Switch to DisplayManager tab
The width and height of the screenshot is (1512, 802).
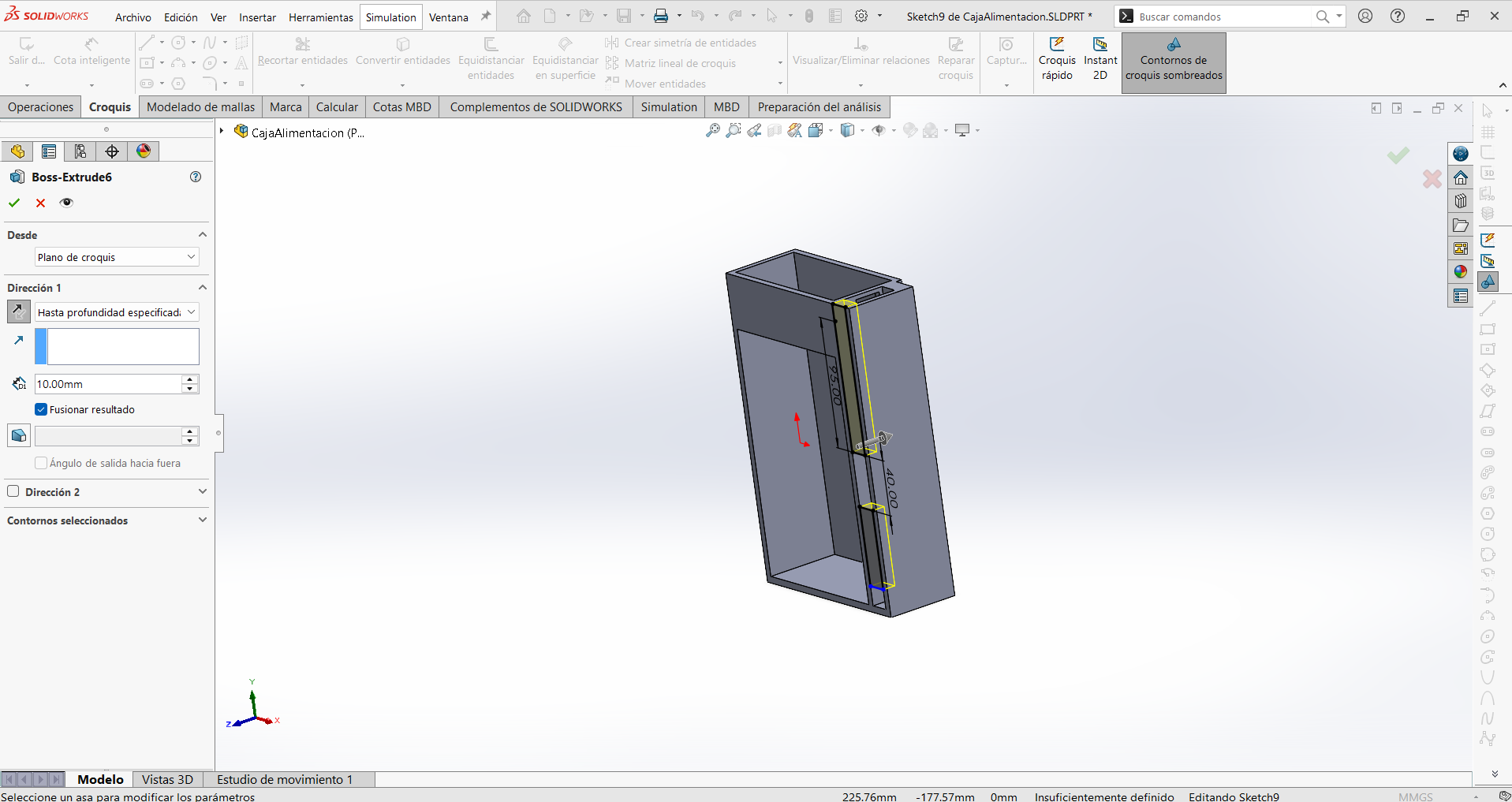pos(144,151)
